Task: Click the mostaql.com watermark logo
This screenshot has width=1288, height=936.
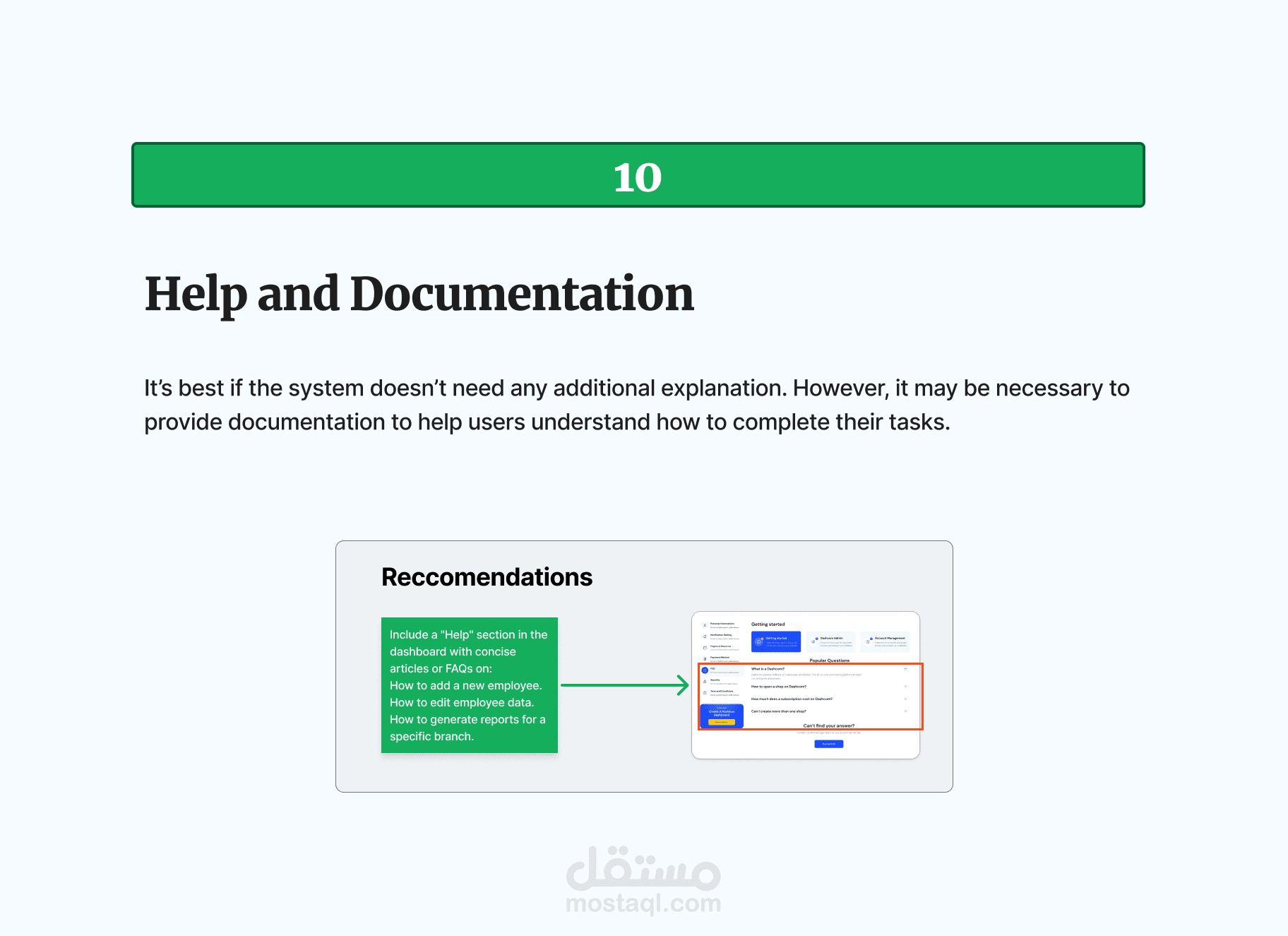Action: tap(643, 880)
